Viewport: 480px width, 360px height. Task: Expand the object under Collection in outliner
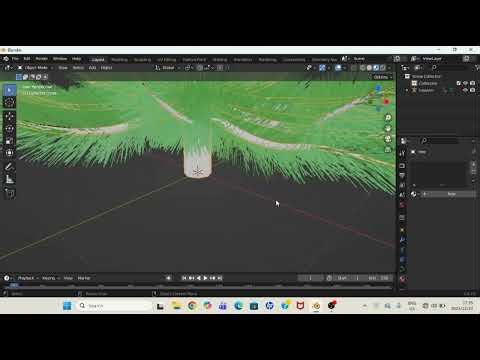(x=407, y=90)
